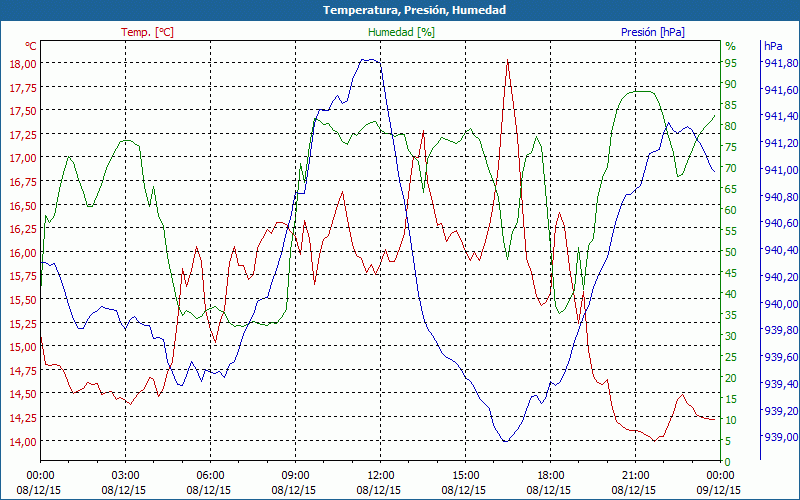Click the 17,00 temperature axis value
The width and height of the screenshot is (800, 500).
[x=23, y=158]
